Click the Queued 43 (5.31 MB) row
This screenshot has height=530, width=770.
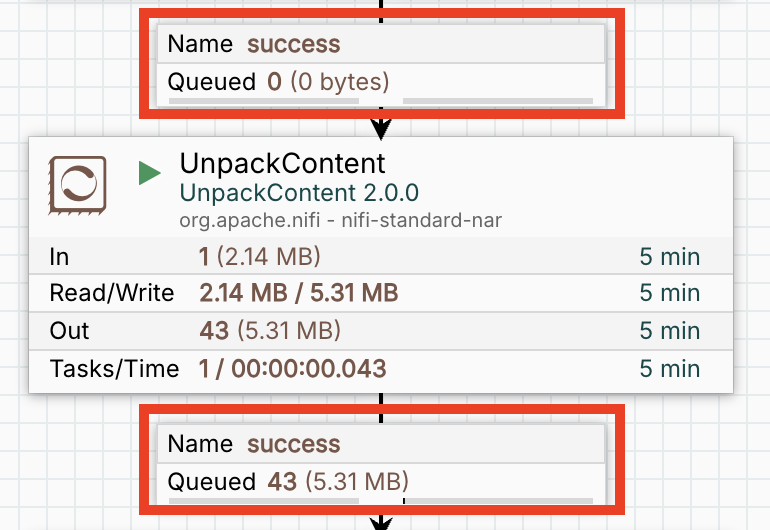[381, 481]
